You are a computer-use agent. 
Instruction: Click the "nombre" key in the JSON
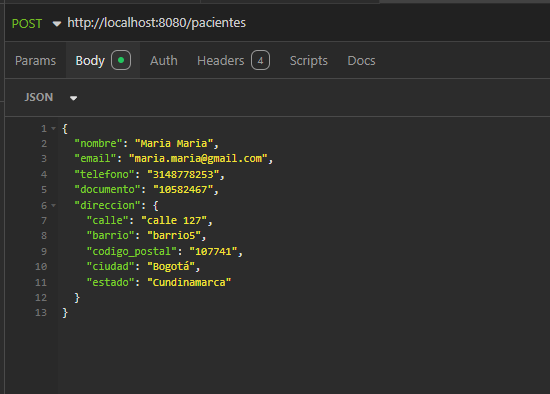[x=98, y=143]
